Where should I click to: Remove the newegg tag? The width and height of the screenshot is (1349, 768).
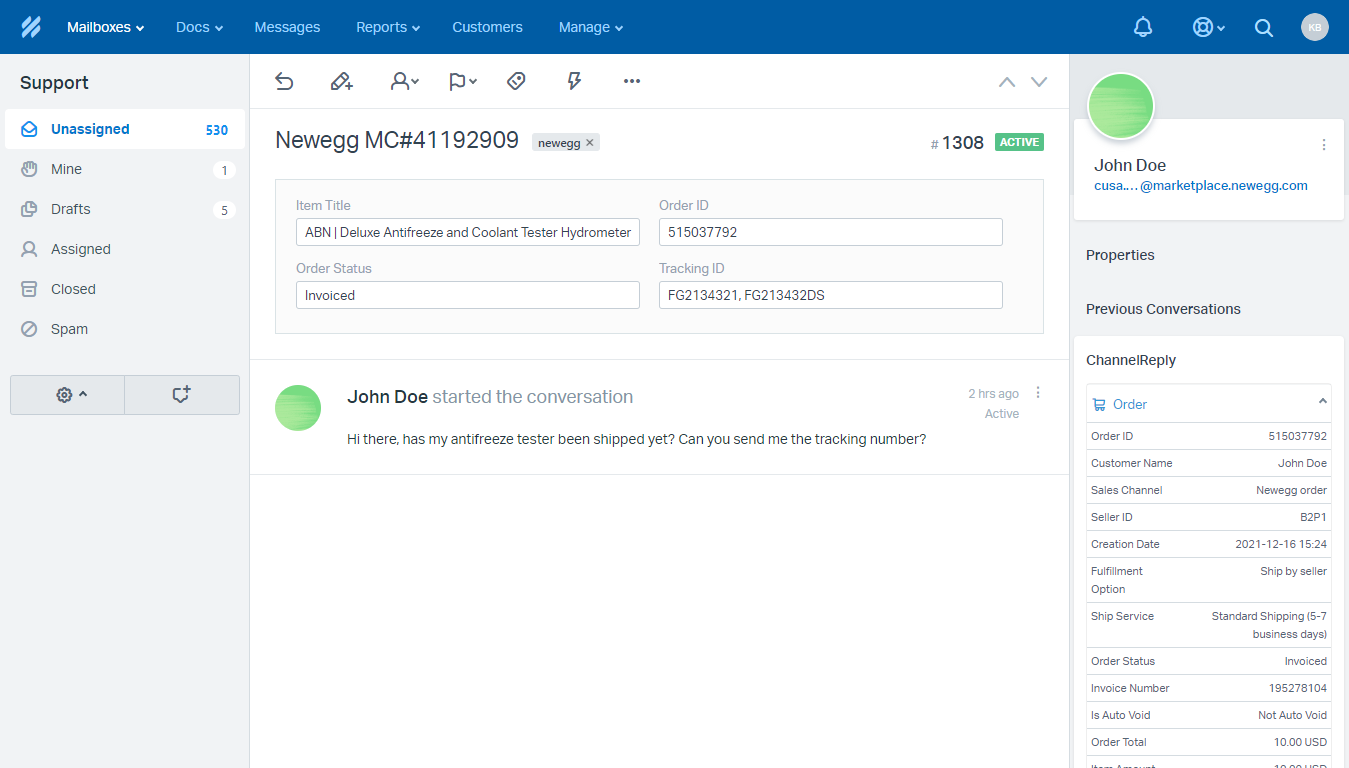pos(590,143)
